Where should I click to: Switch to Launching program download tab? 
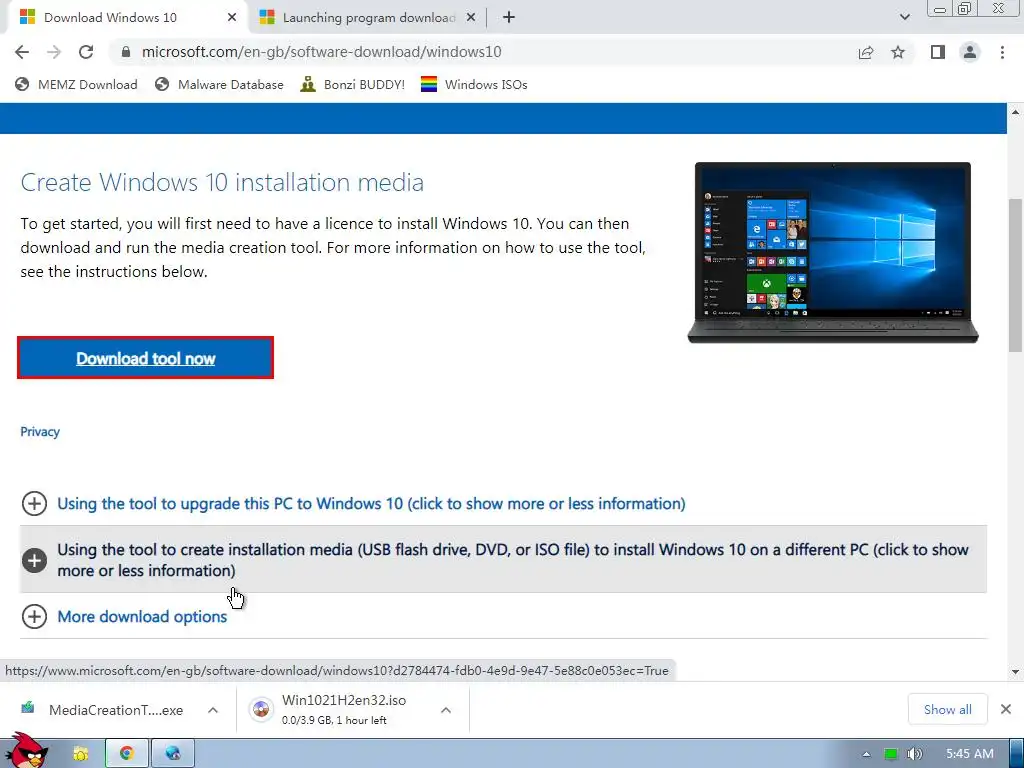pyautogui.click(x=368, y=18)
